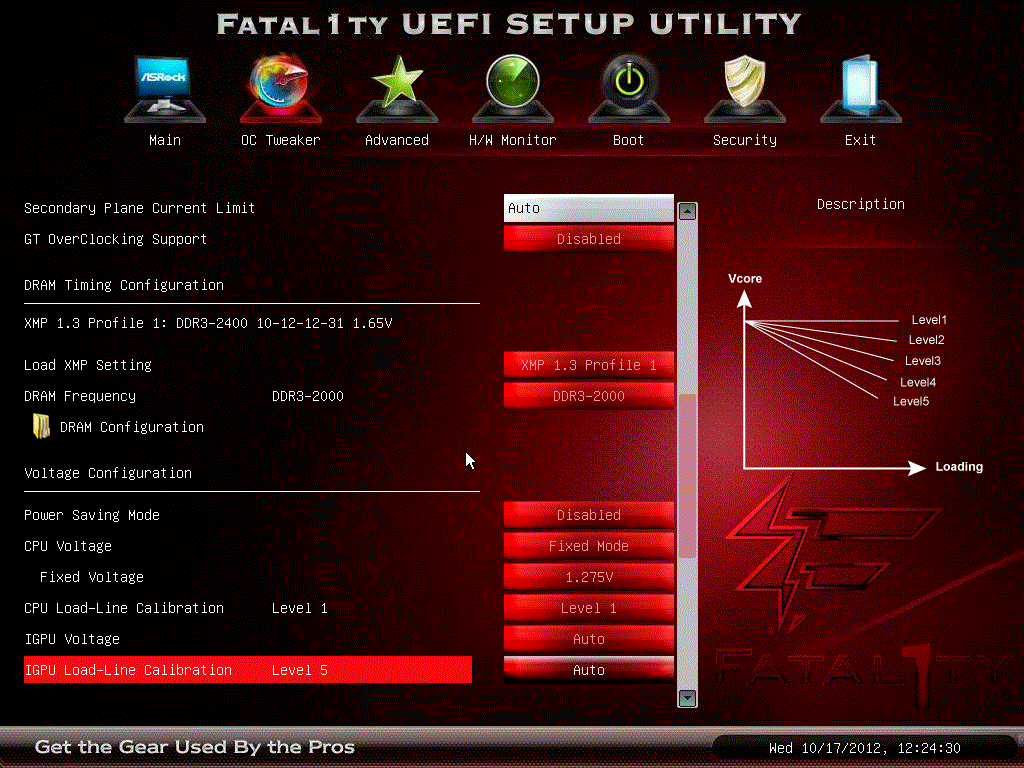Viewport: 1024px width, 768px height.
Task: Set the Fixed Voltage 1.275V value
Action: click(x=588, y=577)
